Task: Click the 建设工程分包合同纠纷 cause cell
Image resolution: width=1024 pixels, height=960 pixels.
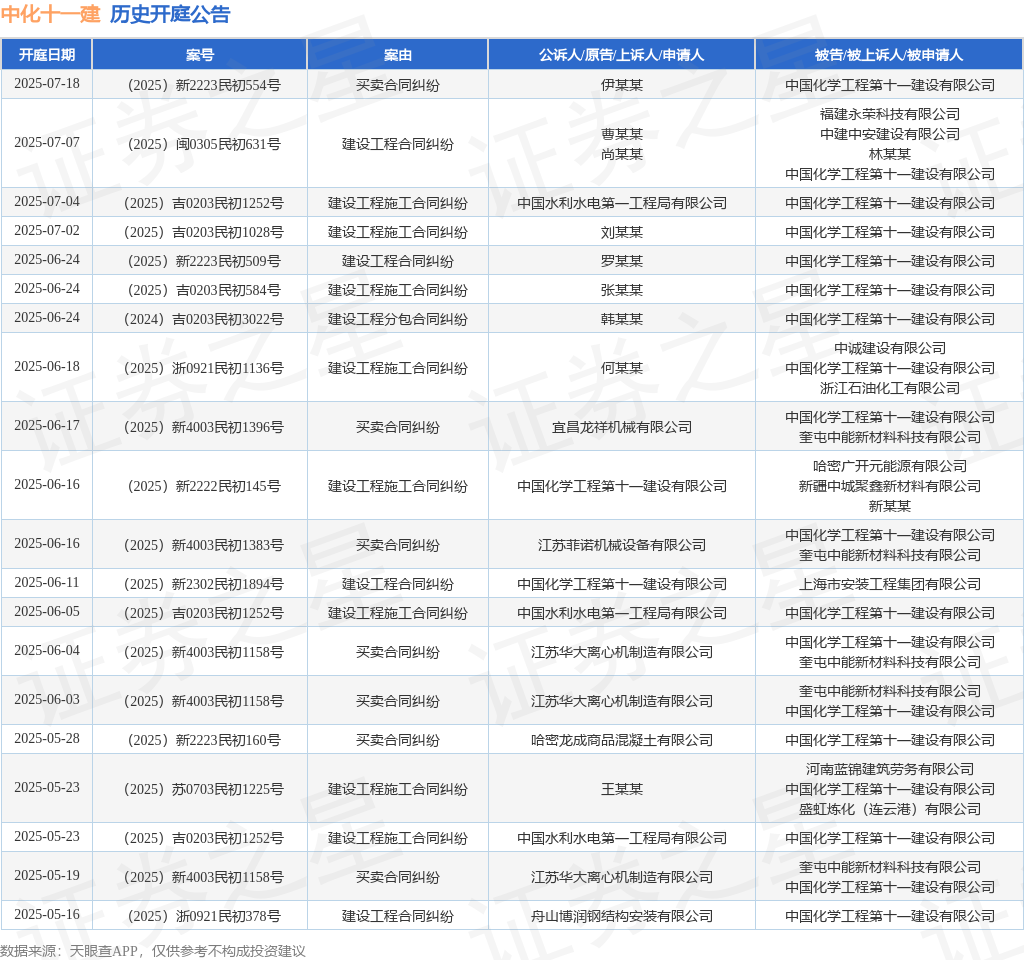Action: click(397, 319)
